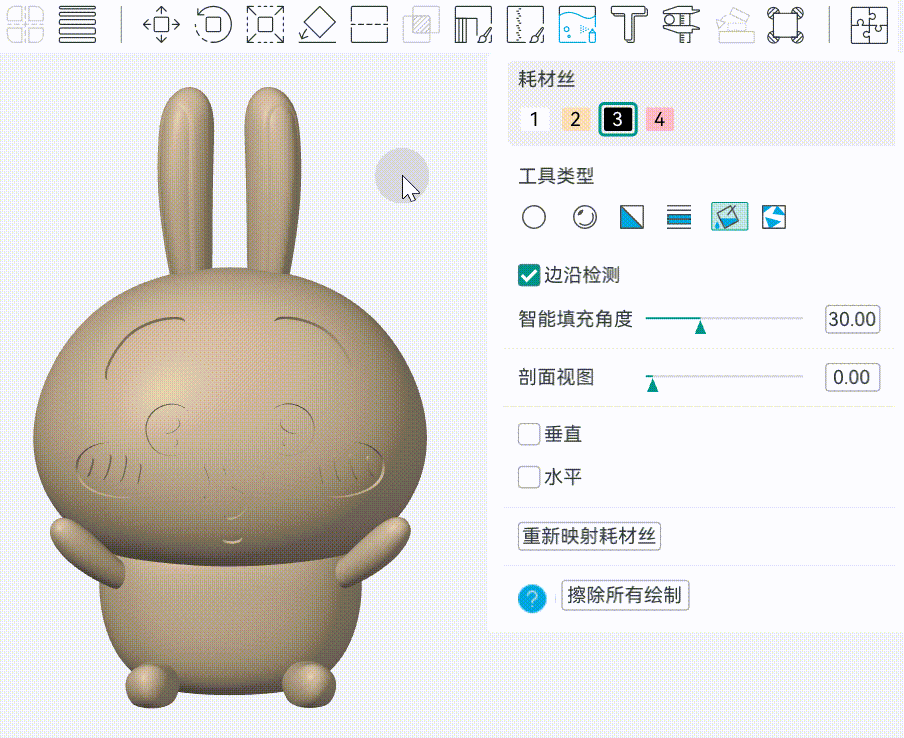This screenshot has width=904, height=738.
Task: Click the 0.00 section view field
Action: 852,378
